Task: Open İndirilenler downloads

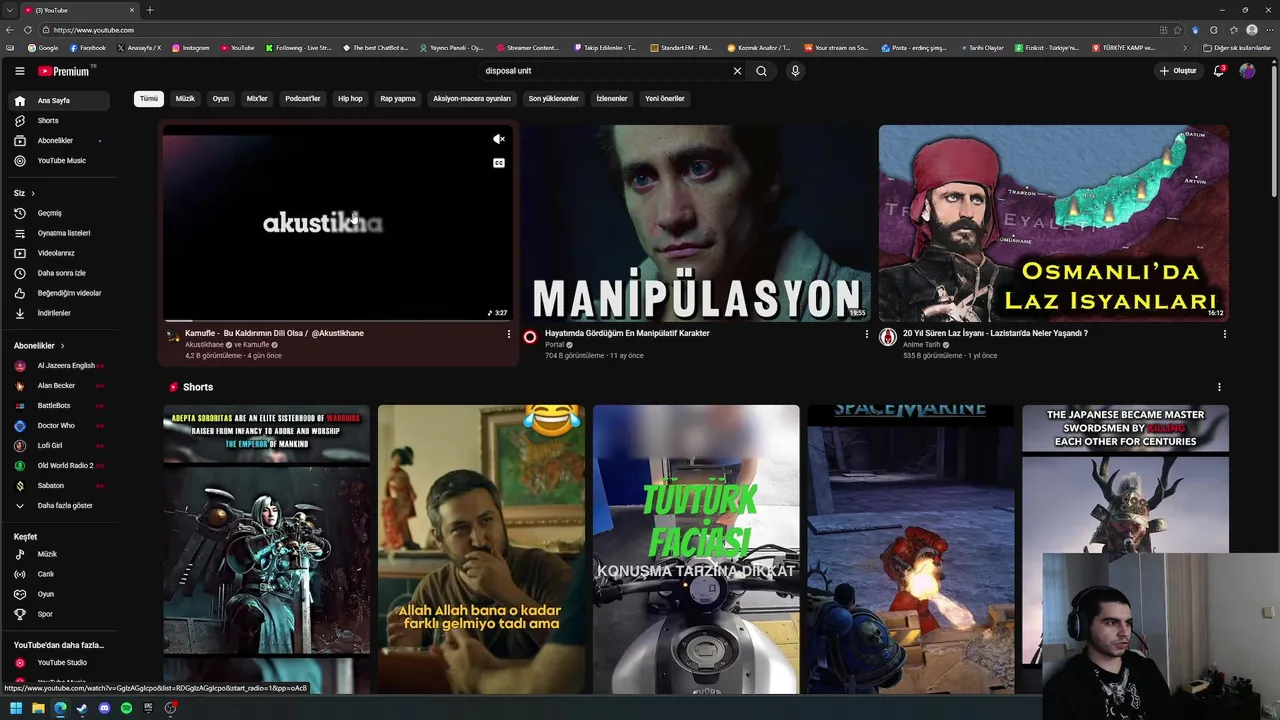Action: pos(59,313)
